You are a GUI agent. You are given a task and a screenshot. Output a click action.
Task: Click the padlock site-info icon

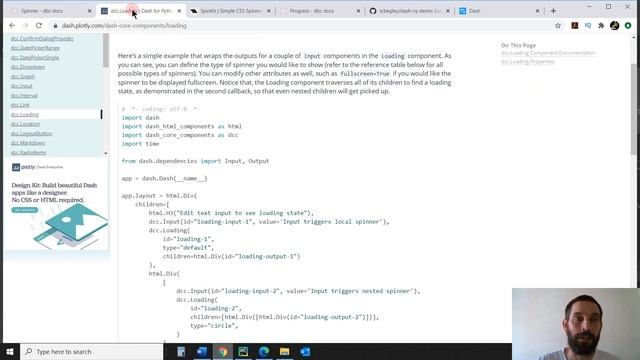click(x=56, y=25)
